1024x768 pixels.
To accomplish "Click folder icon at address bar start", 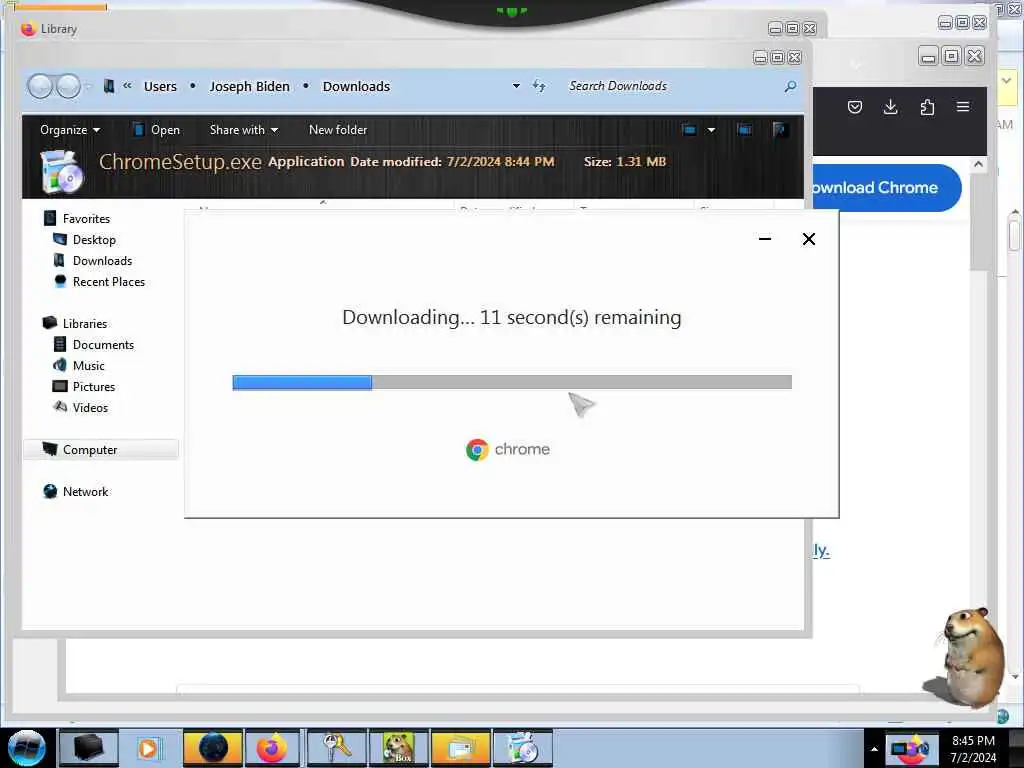I will click(109, 86).
